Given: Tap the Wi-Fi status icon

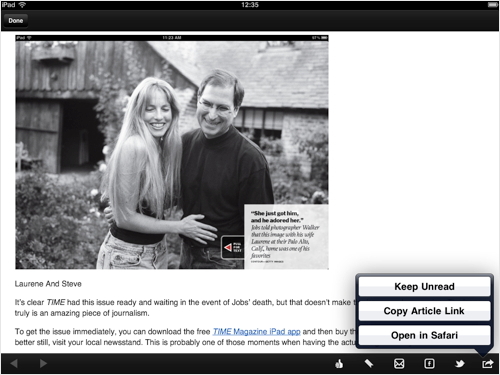Looking at the screenshot, I should [x=22, y=5].
